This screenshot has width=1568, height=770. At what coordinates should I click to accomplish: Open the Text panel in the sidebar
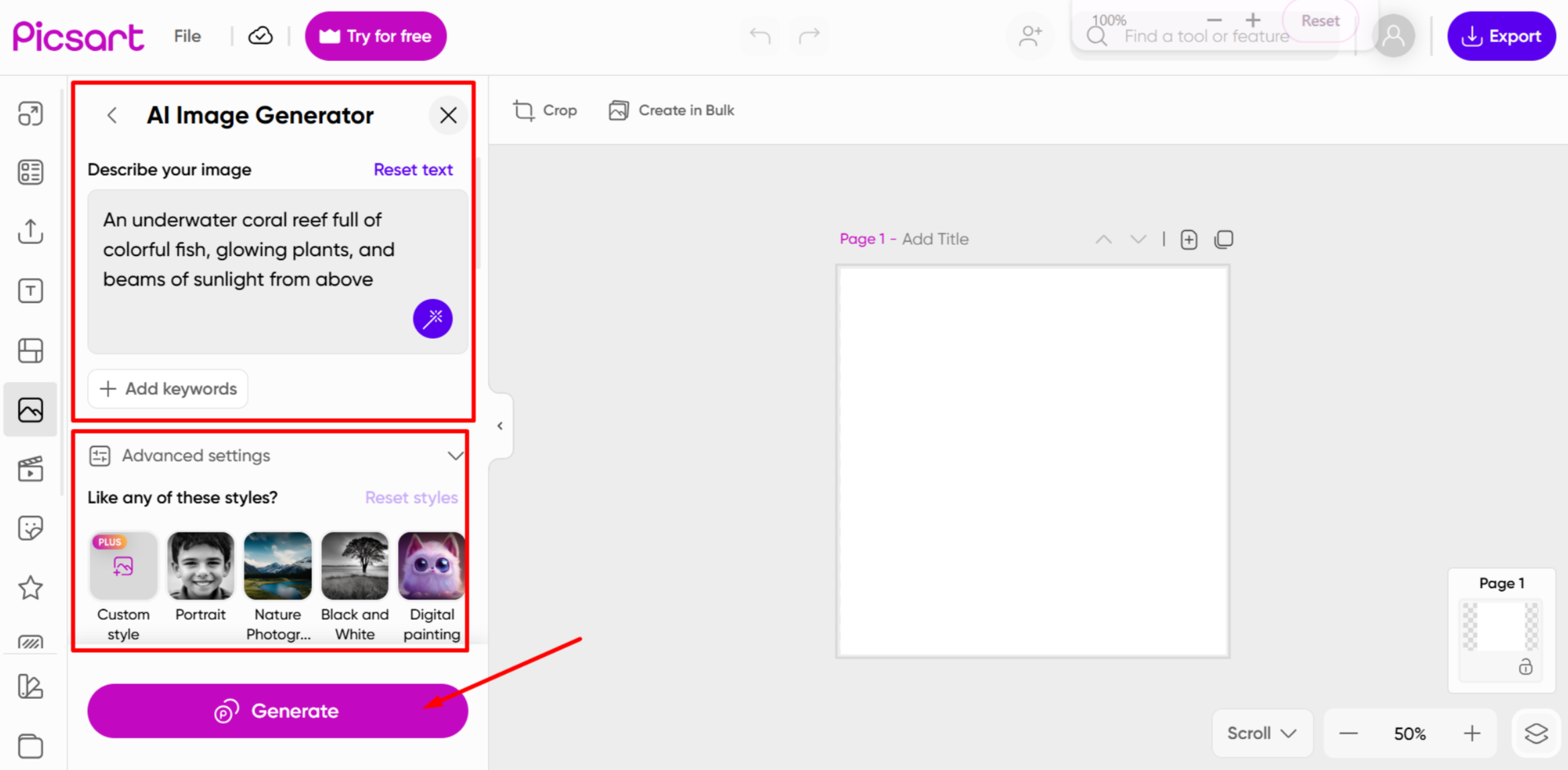pyautogui.click(x=30, y=290)
